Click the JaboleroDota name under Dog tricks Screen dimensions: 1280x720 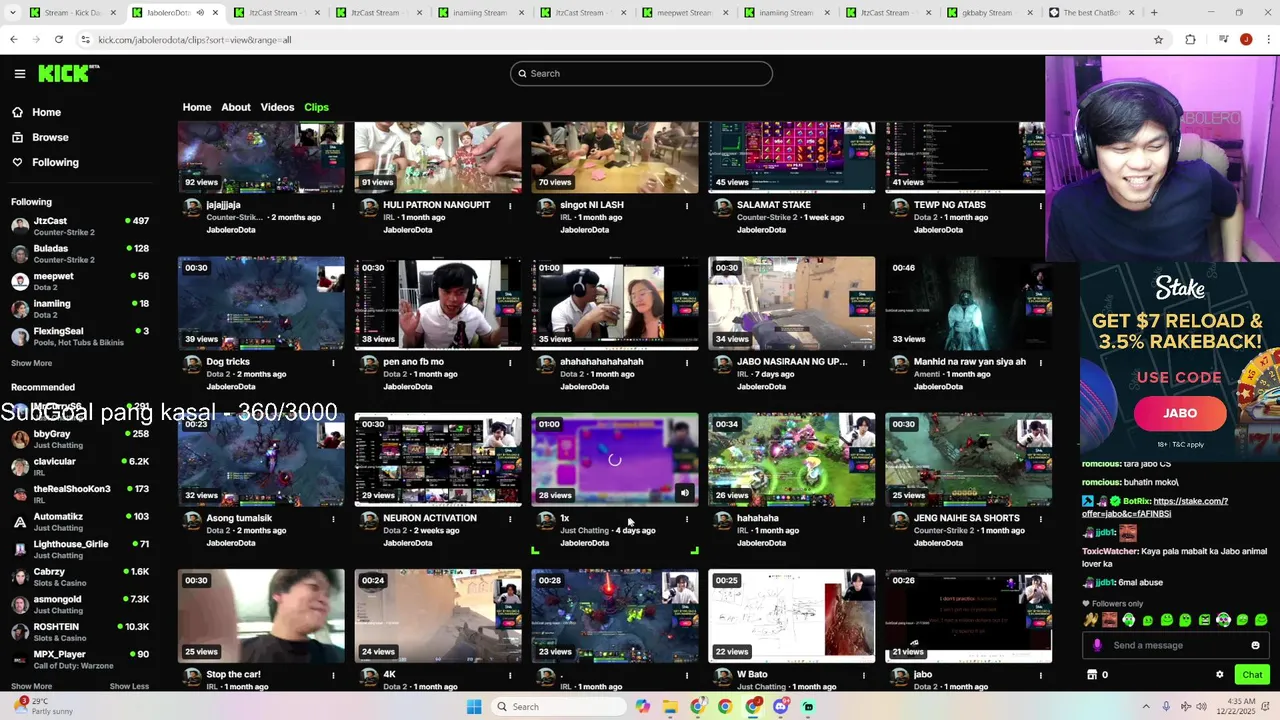point(231,387)
